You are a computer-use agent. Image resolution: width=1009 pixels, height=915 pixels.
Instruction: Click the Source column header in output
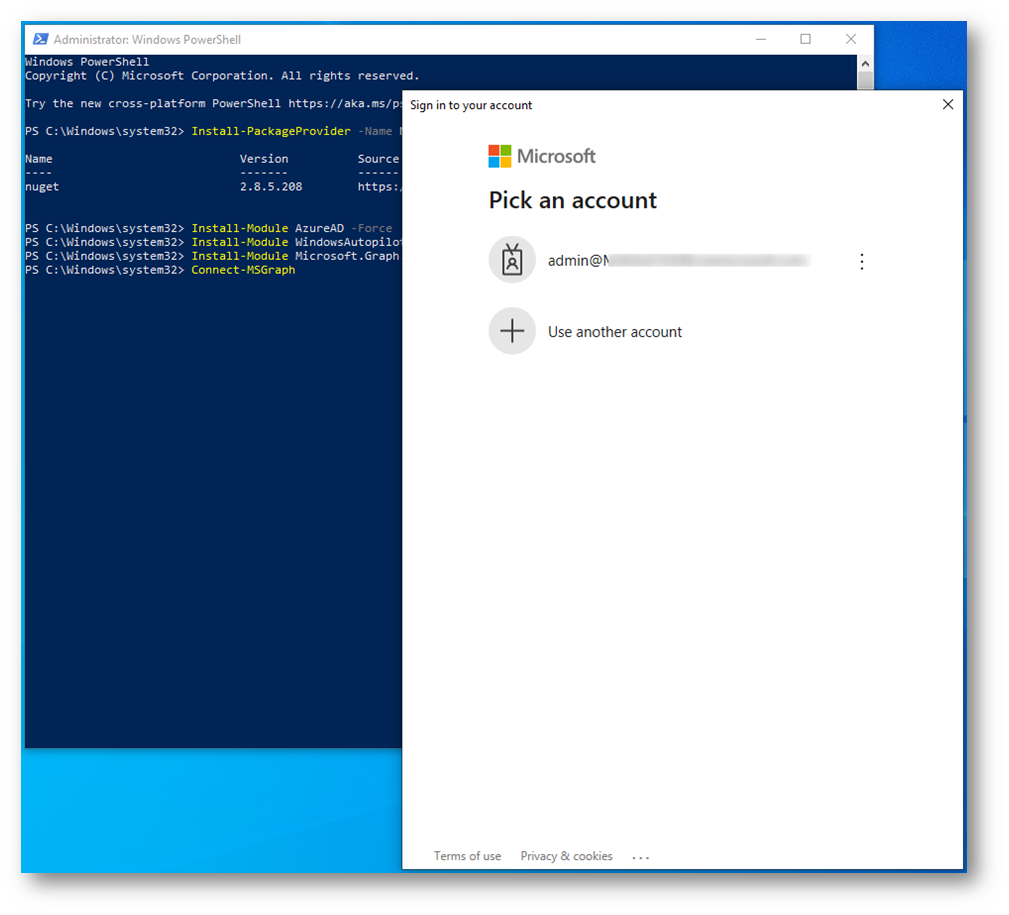coord(378,159)
